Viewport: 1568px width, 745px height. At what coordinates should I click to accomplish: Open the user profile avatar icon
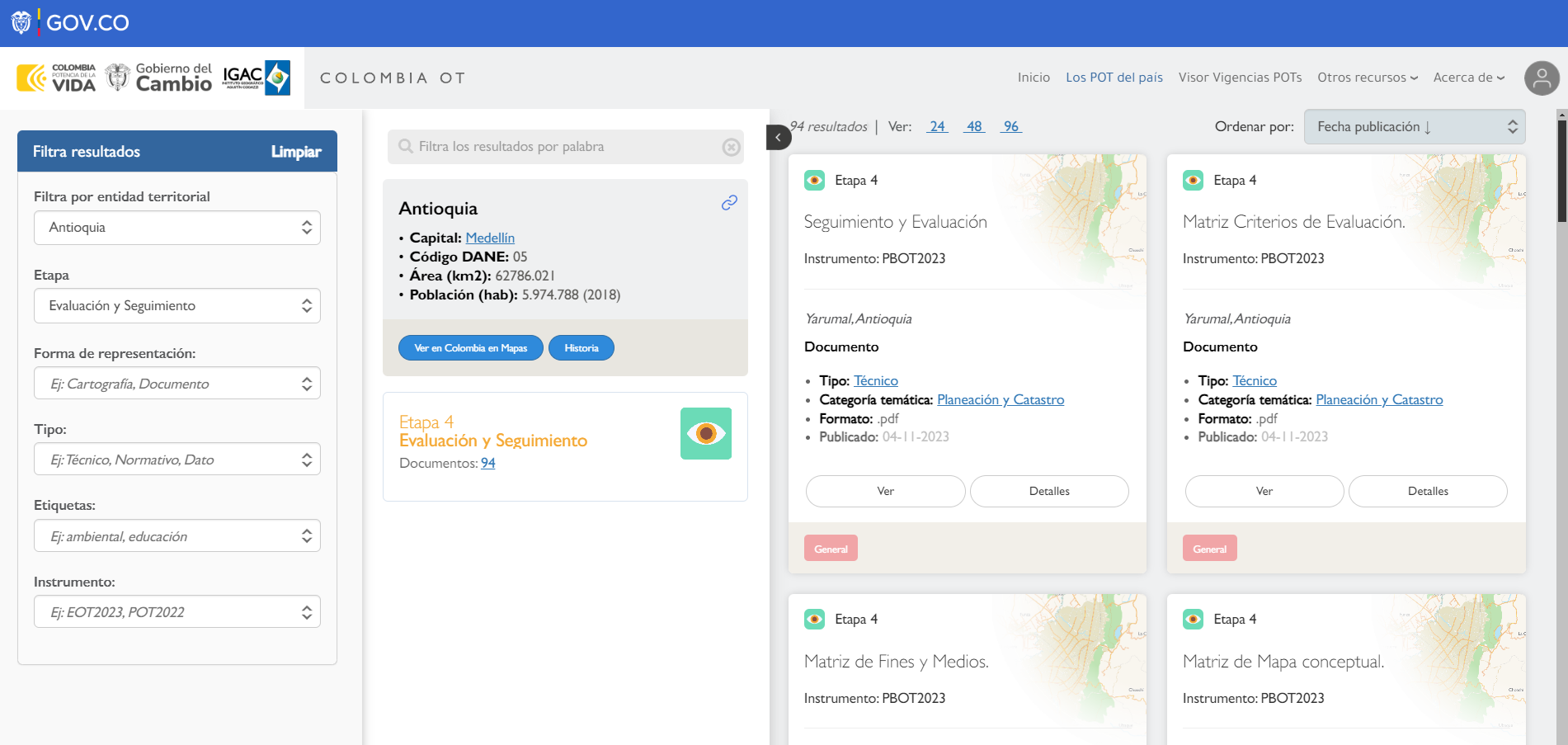[1542, 78]
